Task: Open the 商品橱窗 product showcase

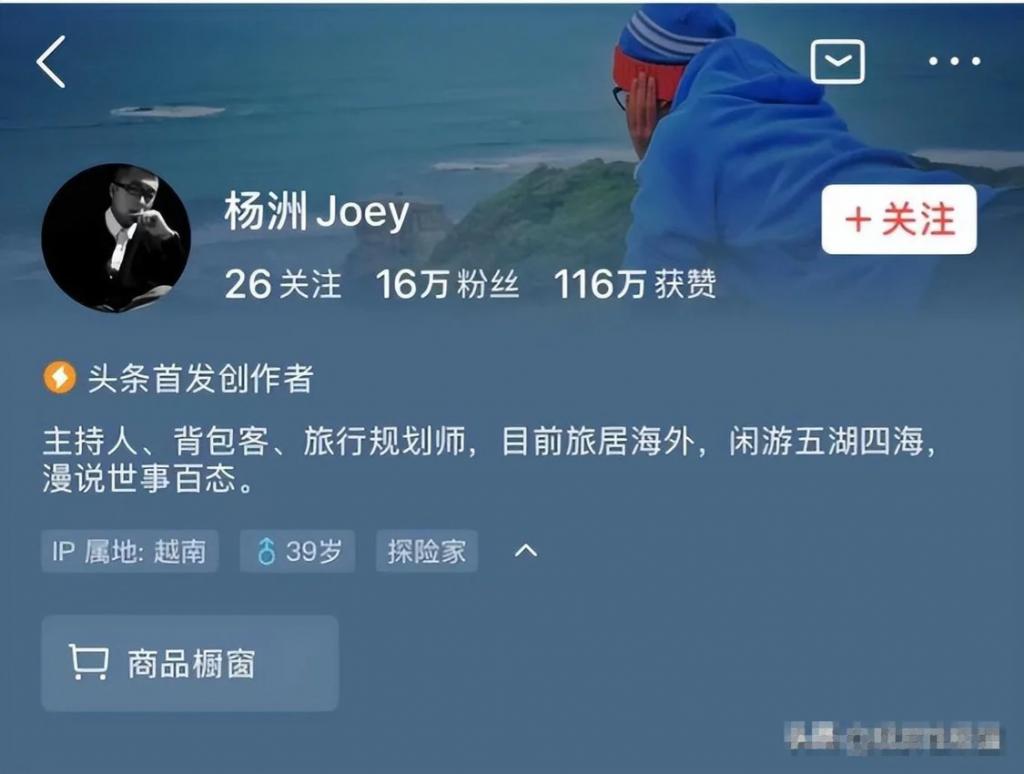Action: point(190,663)
